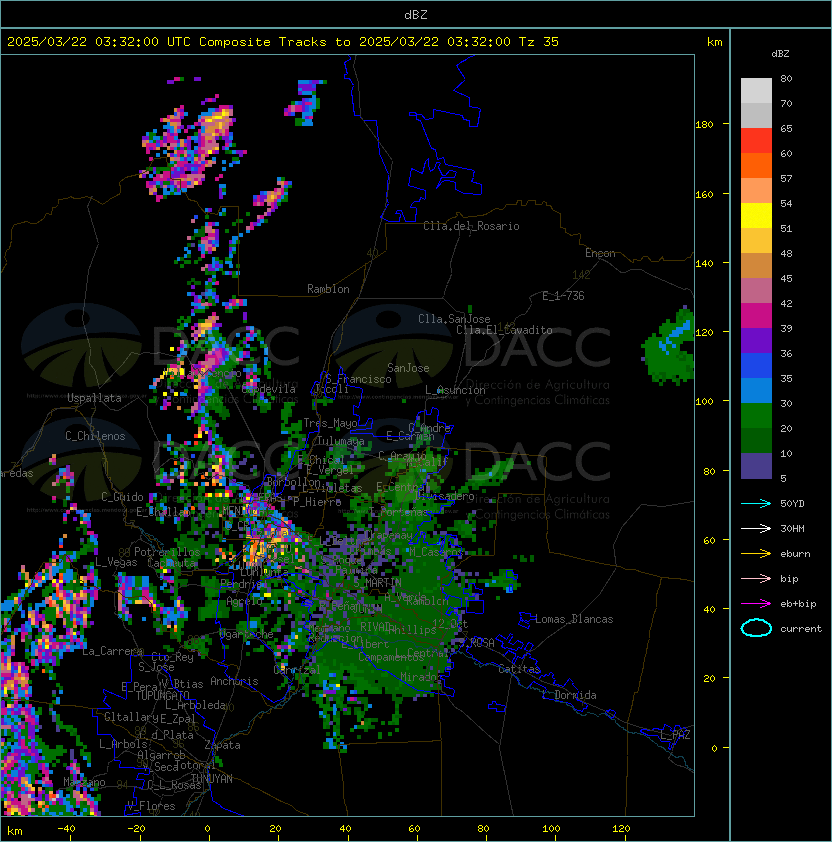Click the V_Flores label

point(151,806)
